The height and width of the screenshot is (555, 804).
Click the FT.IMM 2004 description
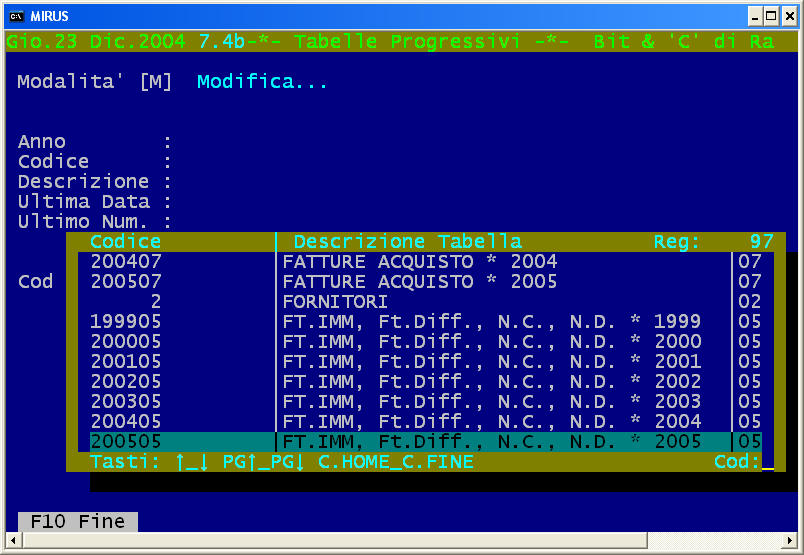click(491, 422)
